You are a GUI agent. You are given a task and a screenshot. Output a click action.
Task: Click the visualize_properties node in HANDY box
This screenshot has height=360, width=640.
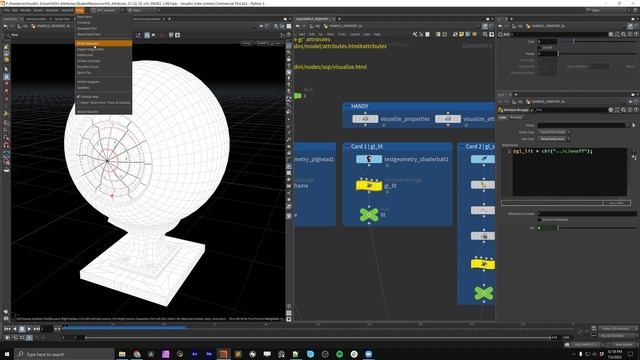coord(365,119)
